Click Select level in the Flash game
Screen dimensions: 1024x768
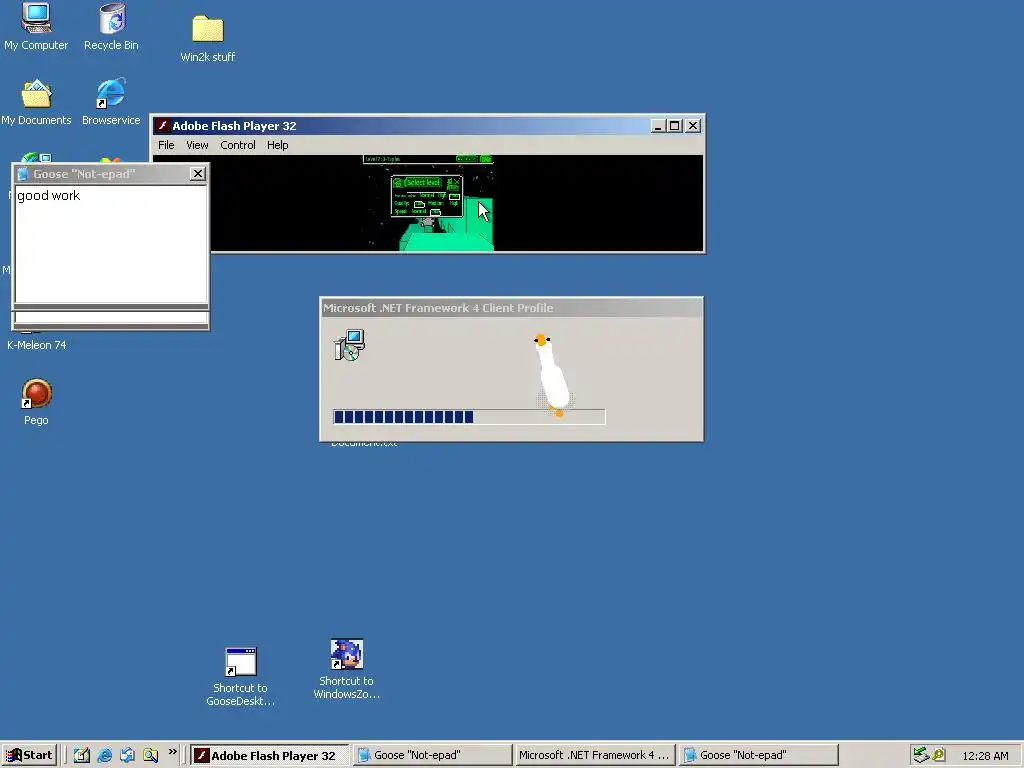(423, 183)
